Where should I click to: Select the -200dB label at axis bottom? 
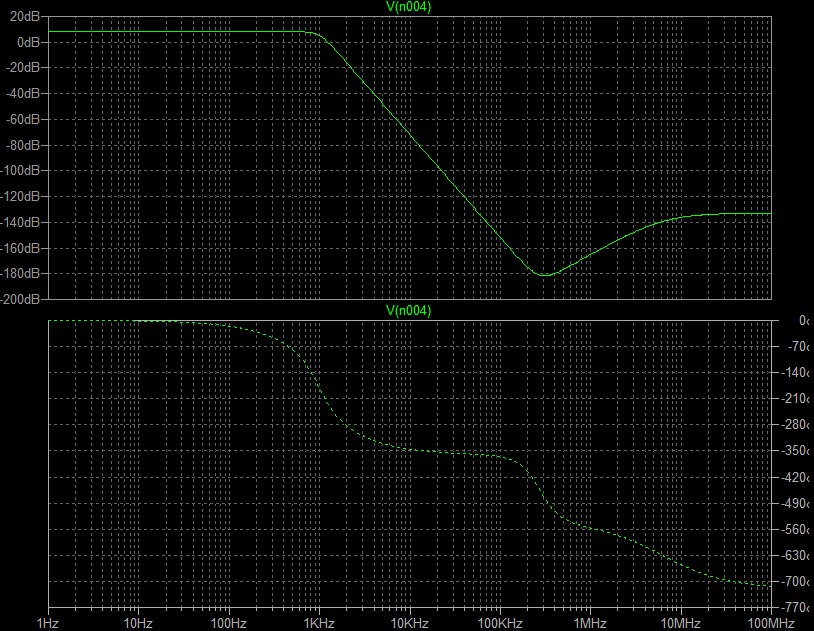[21, 299]
